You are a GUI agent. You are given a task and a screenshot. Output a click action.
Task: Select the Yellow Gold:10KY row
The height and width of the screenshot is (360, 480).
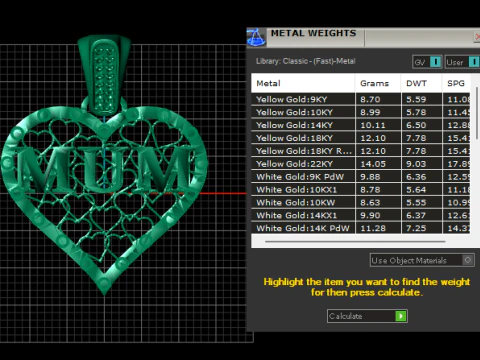(361, 112)
